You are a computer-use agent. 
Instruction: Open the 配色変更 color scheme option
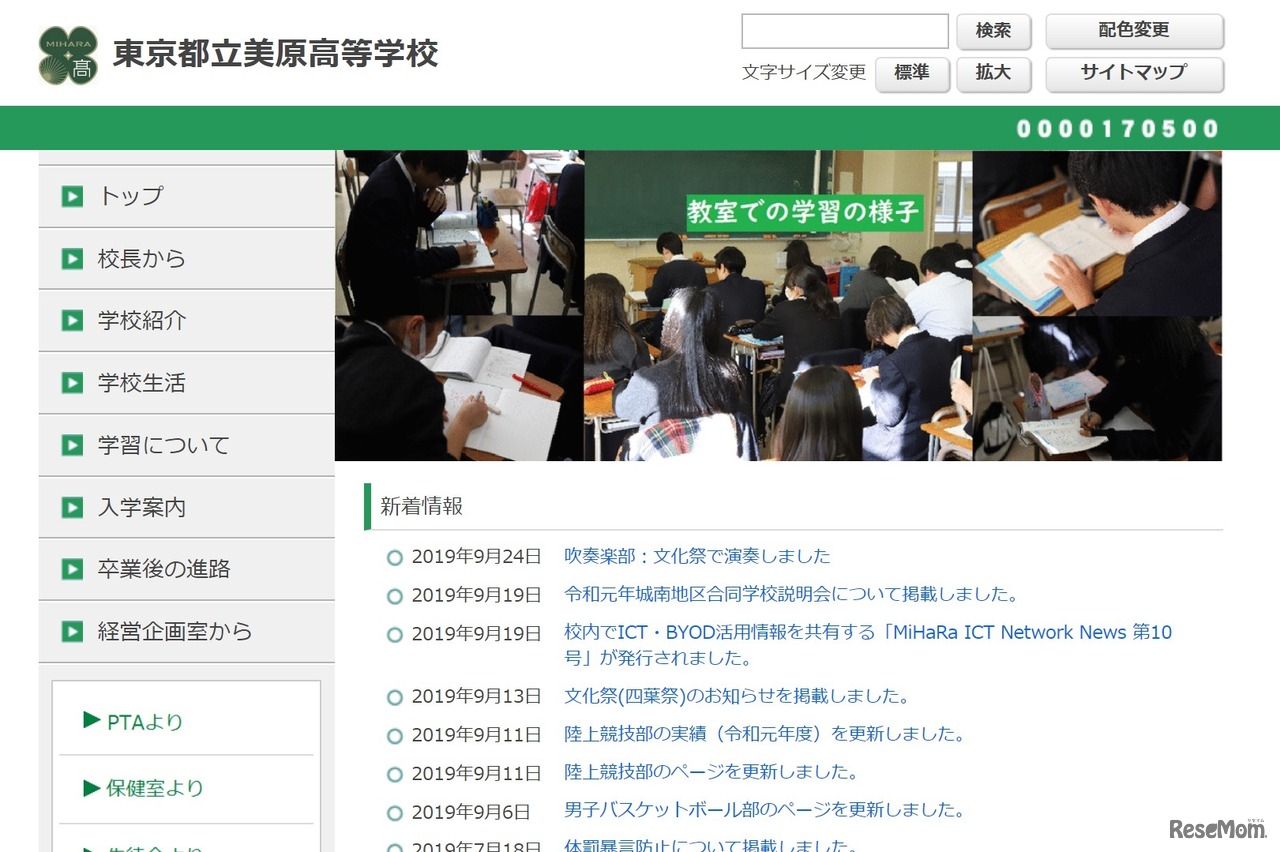(1134, 31)
